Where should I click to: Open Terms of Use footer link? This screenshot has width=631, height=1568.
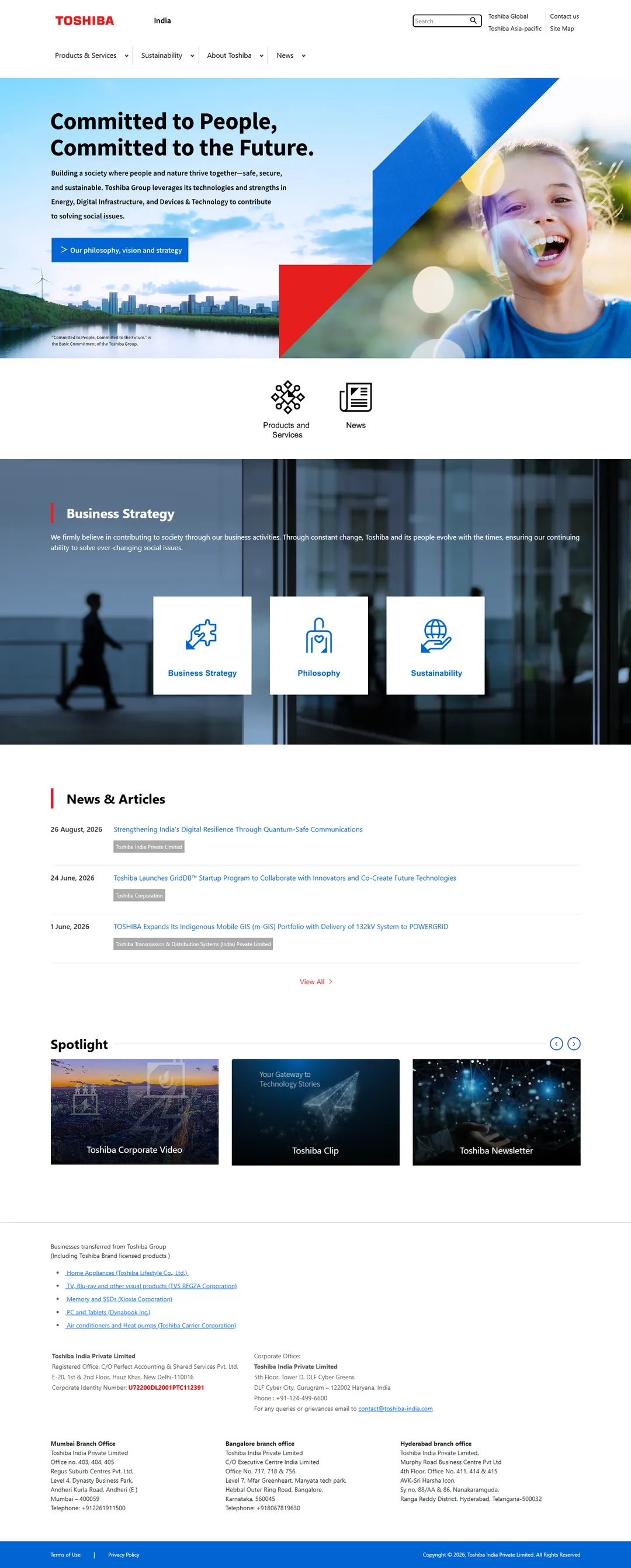pos(65,1555)
